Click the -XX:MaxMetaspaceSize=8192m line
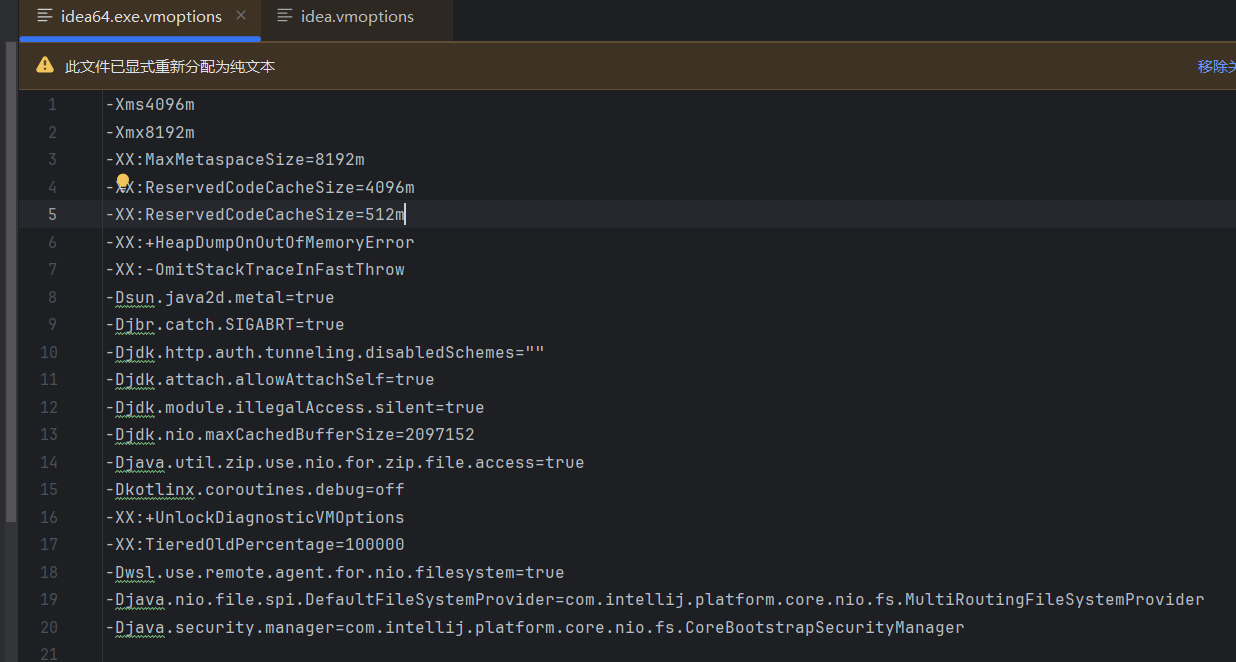 coord(235,158)
